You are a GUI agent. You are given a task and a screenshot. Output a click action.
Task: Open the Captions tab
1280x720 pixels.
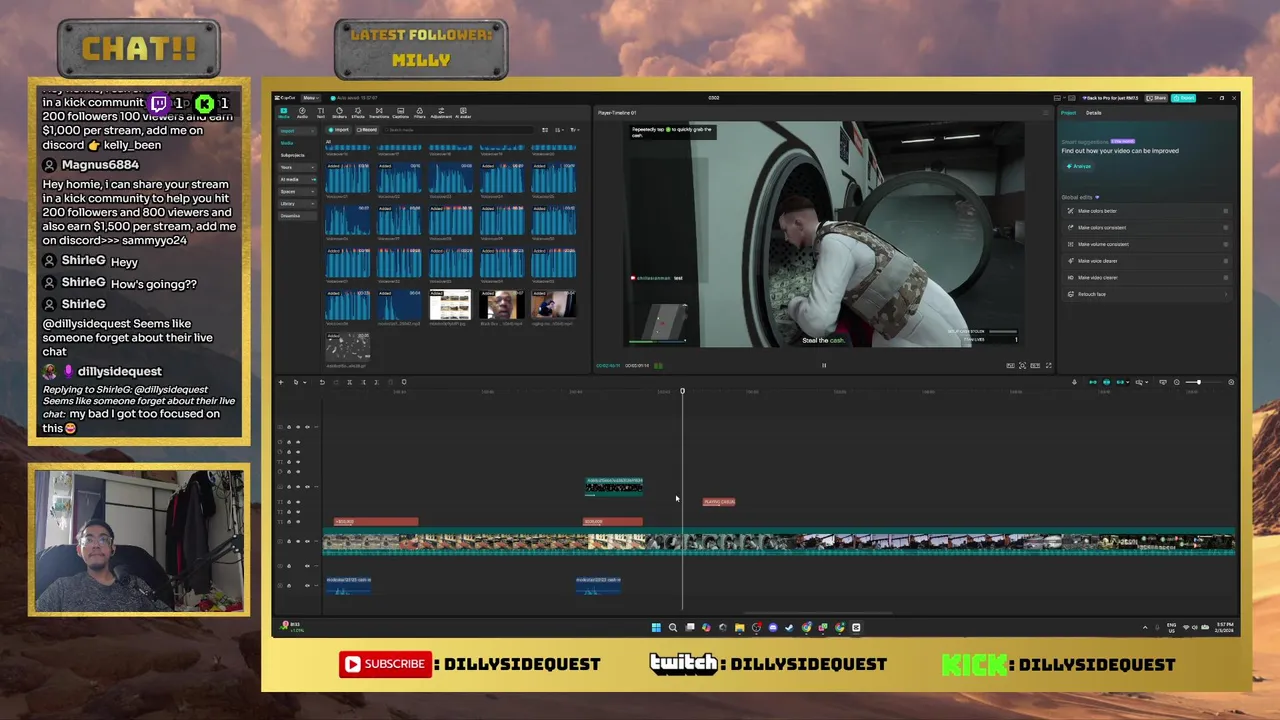(400, 114)
